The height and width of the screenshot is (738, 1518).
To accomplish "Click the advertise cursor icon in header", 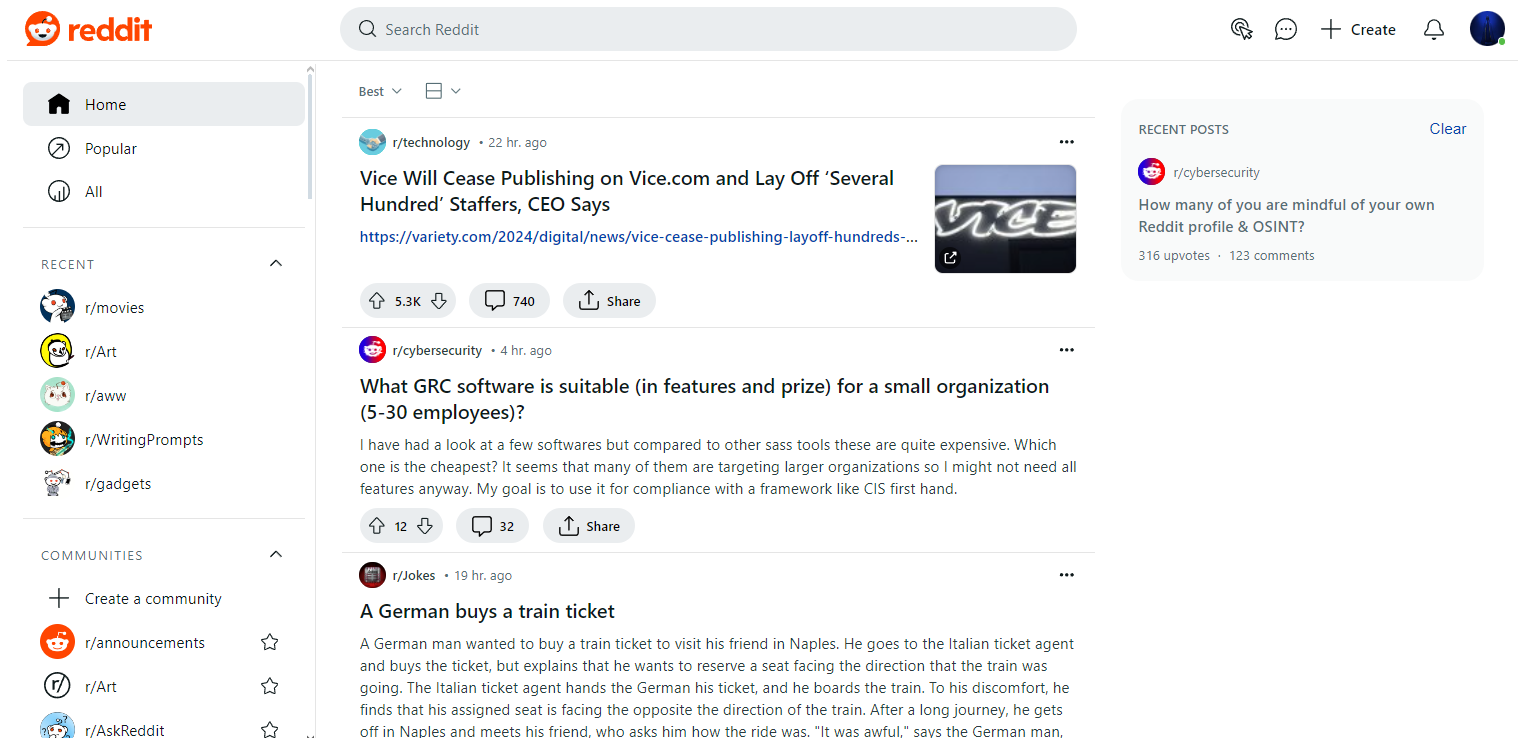I will (1241, 29).
